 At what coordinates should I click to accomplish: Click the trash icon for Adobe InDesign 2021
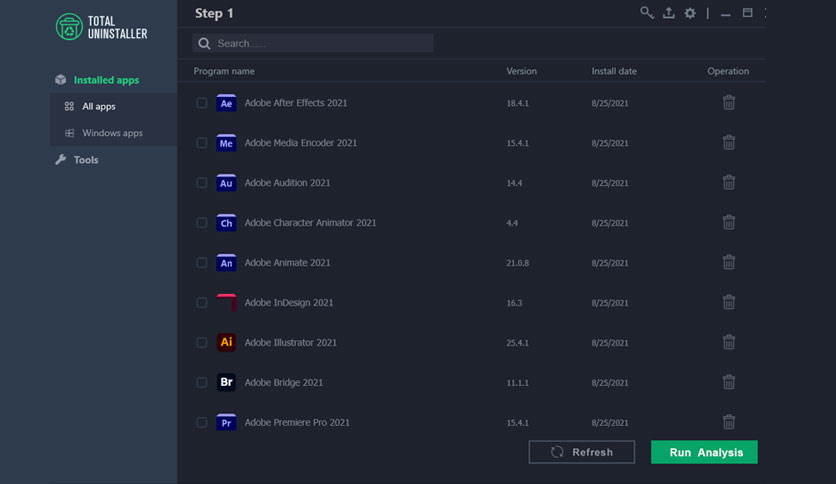(729, 302)
